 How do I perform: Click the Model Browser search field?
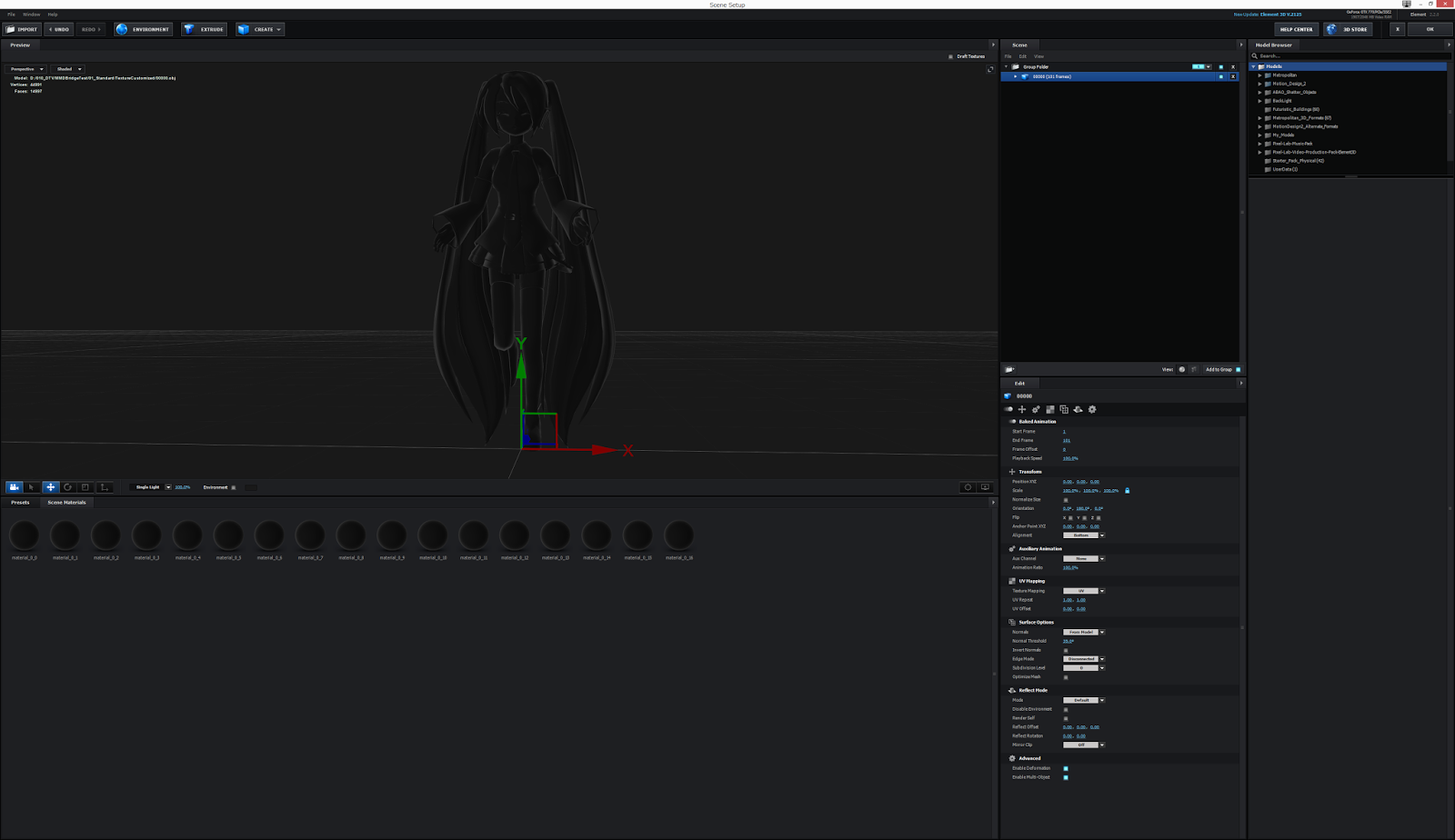click(x=1350, y=55)
